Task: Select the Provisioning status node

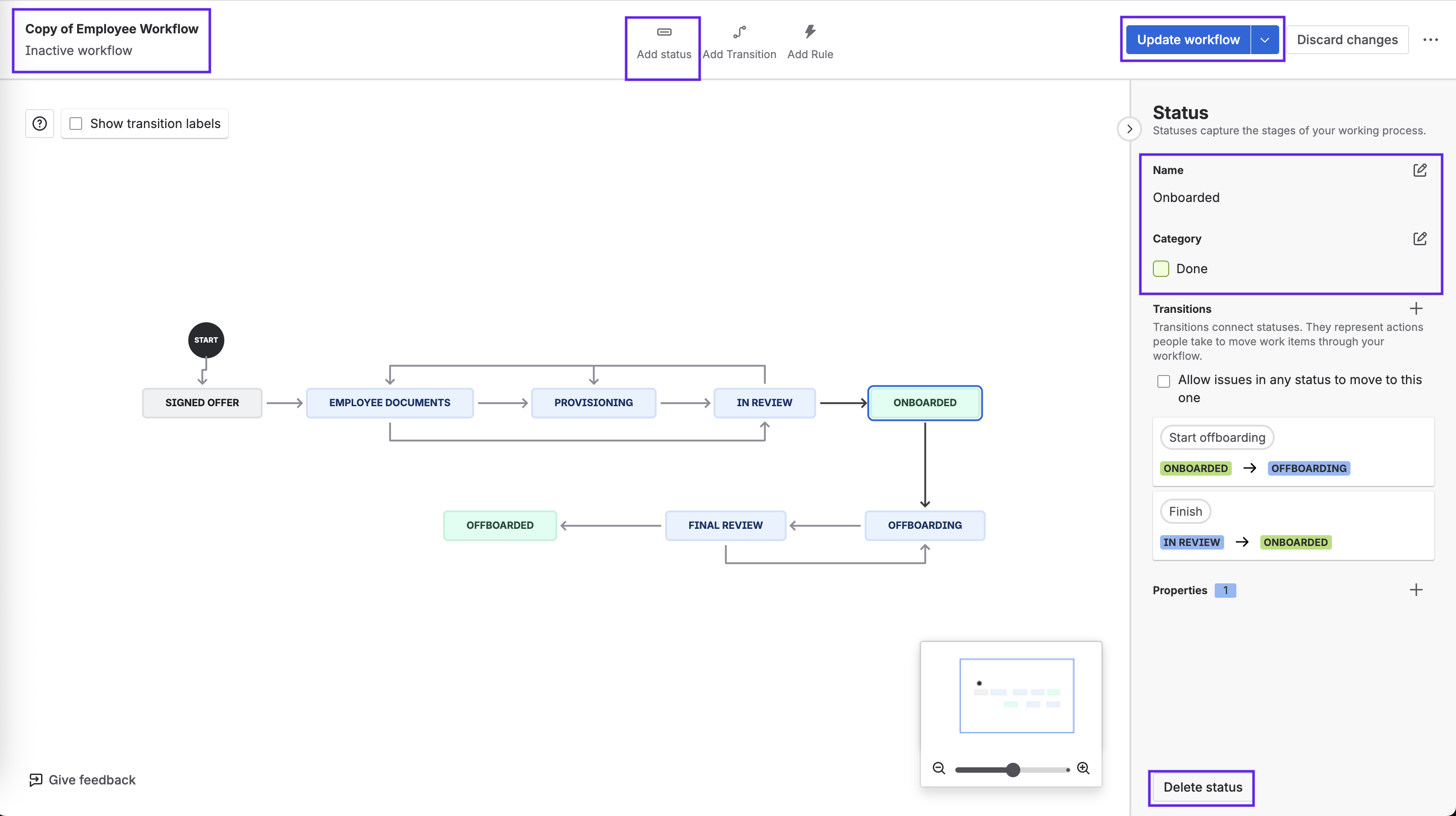Action: pyautogui.click(x=593, y=402)
